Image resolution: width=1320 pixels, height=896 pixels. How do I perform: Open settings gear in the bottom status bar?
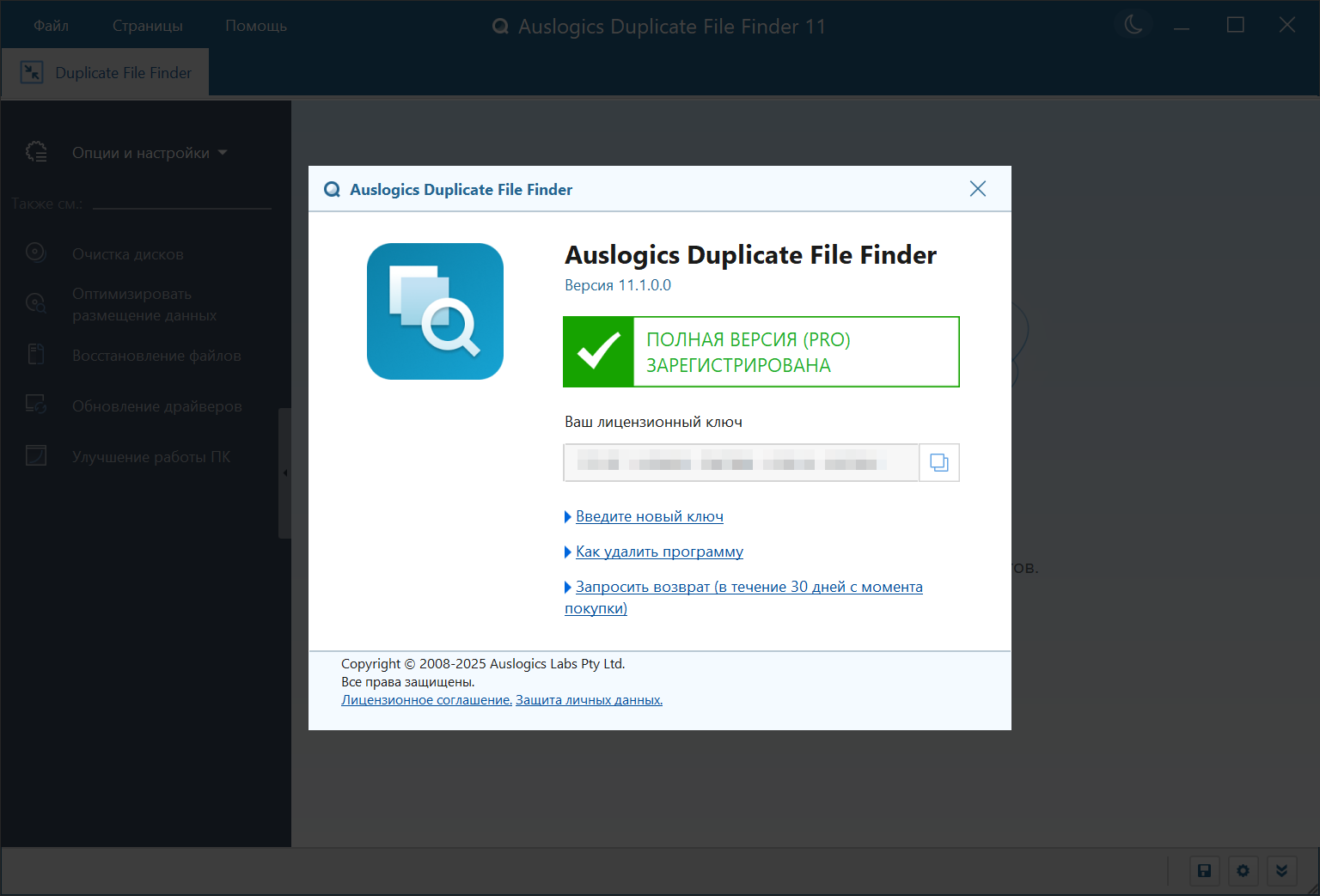click(x=1243, y=871)
